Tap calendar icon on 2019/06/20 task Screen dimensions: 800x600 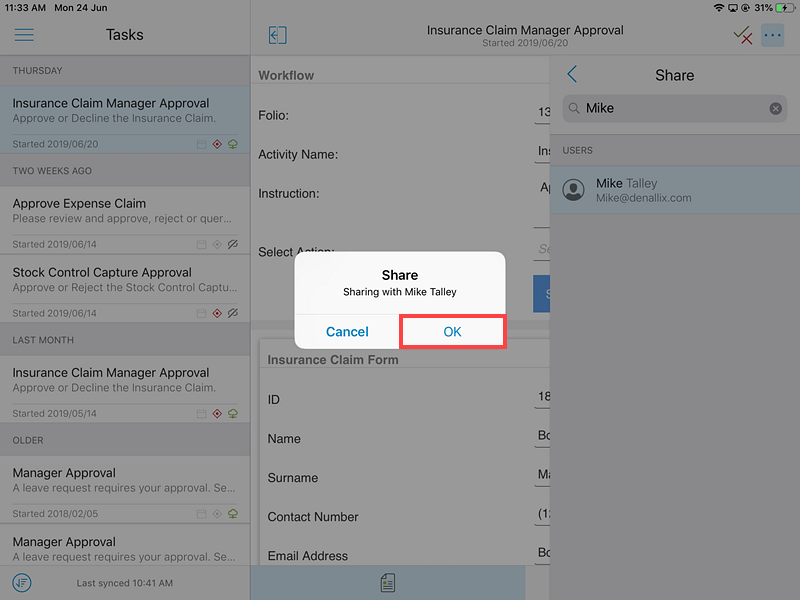click(202, 144)
